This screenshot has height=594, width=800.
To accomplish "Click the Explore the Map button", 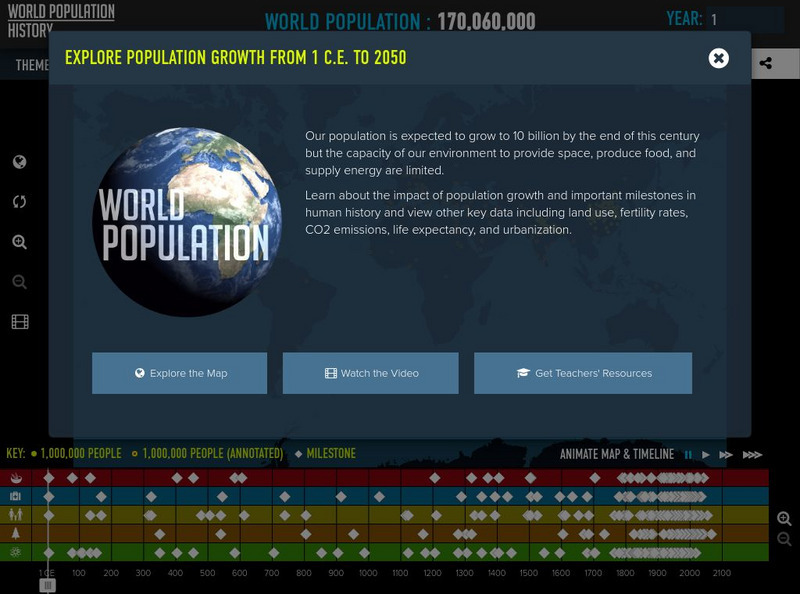I will pos(180,373).
